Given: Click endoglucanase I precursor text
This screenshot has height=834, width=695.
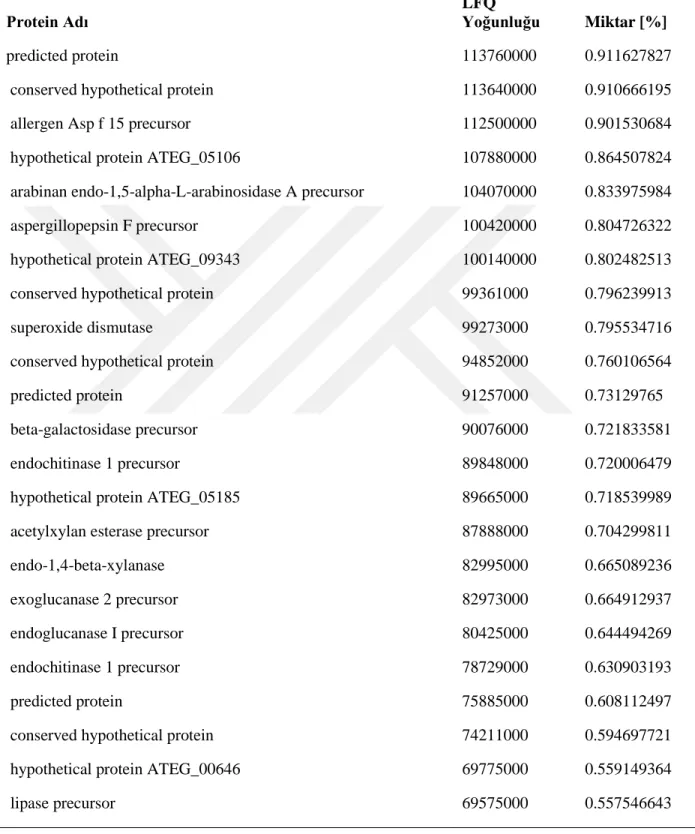Looking at the screenshot, I should [96, 633].
